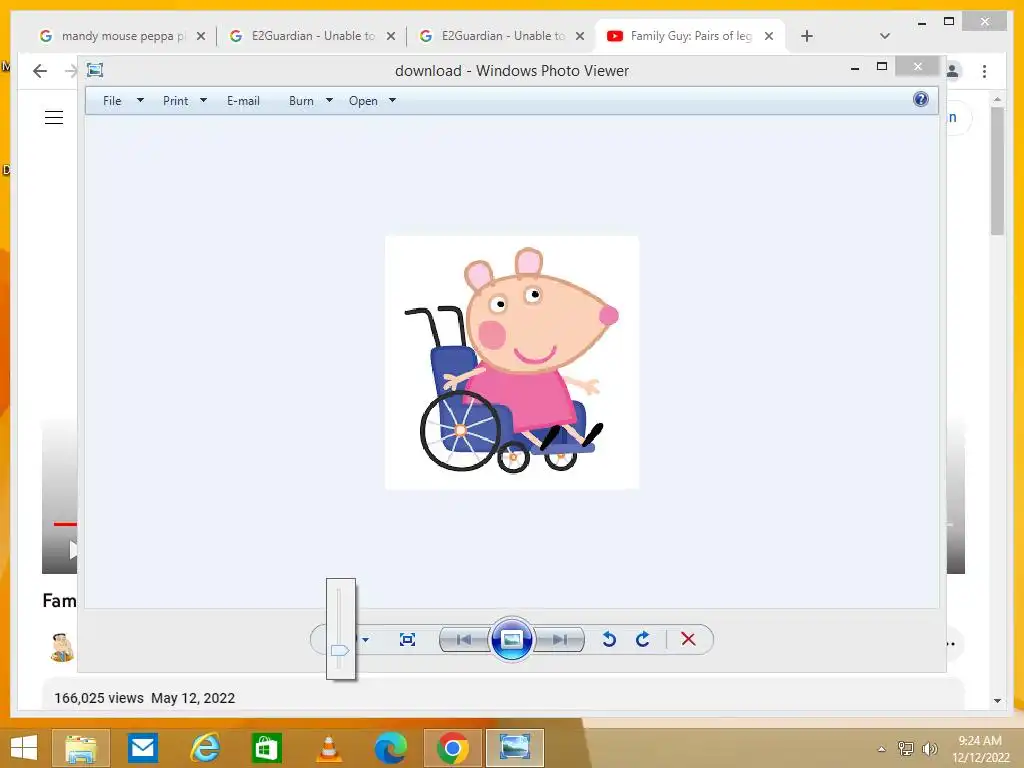This screenshot has width=1024, height=768.
Task: Open the File menu in Photo Viewer
Action: point(112,101)
